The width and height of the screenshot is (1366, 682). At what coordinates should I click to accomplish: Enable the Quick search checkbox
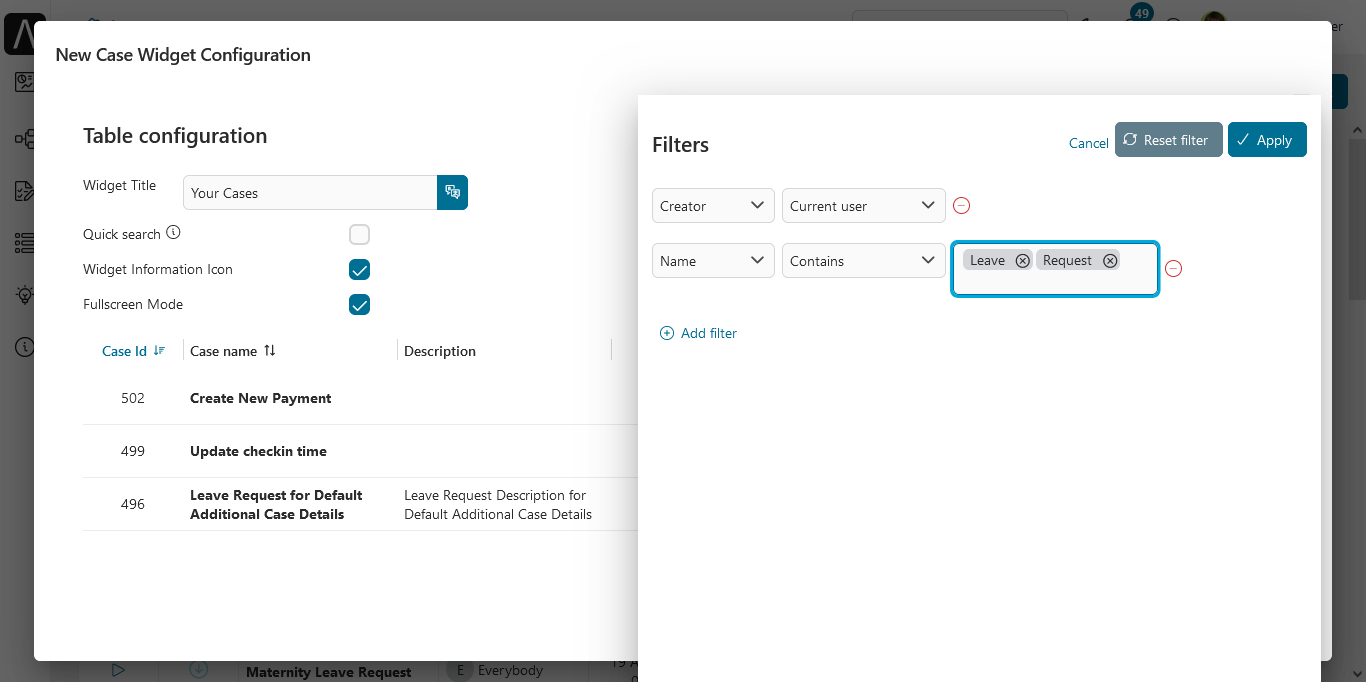[359, 235]
